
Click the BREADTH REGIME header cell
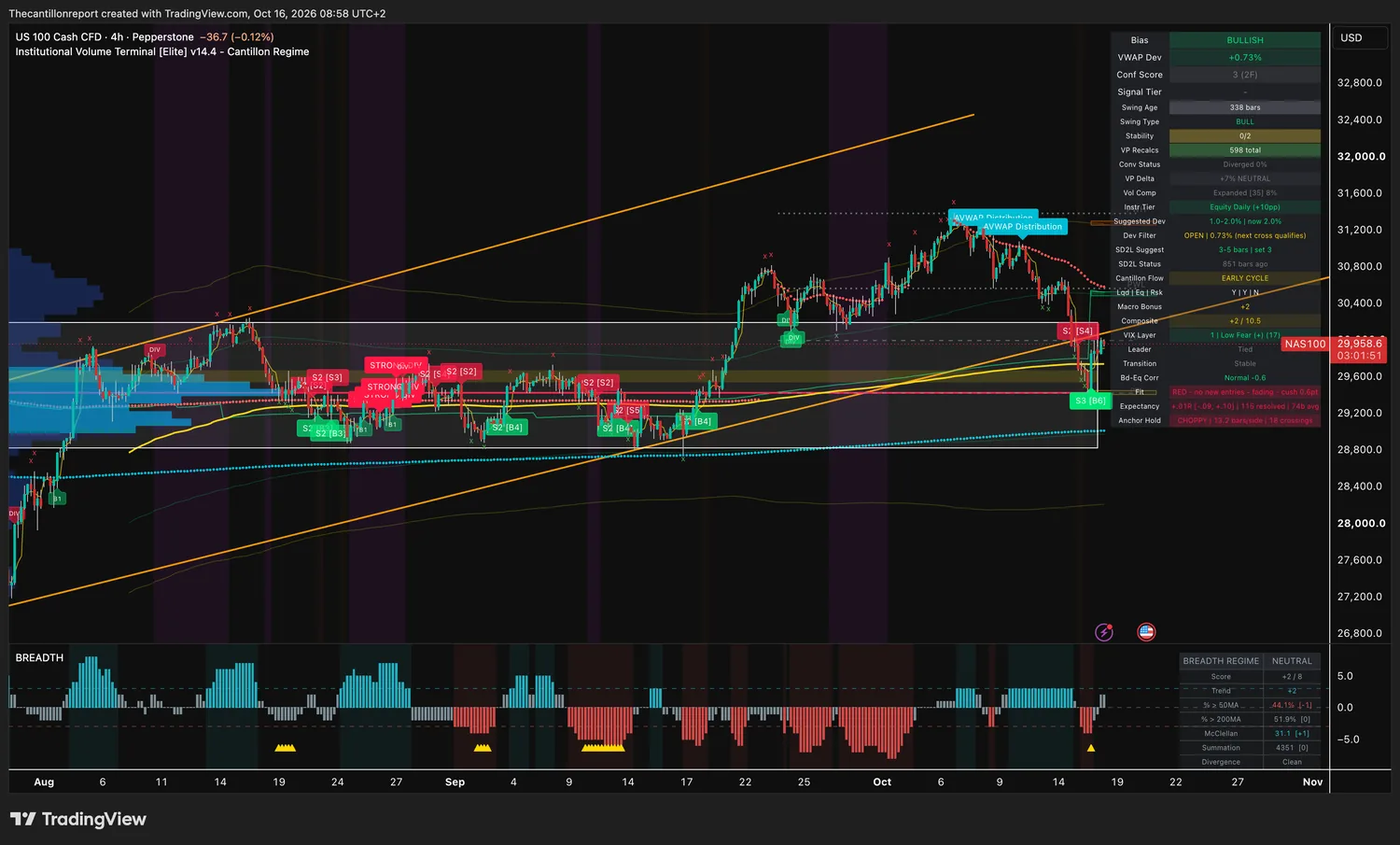pos(1221,661)
